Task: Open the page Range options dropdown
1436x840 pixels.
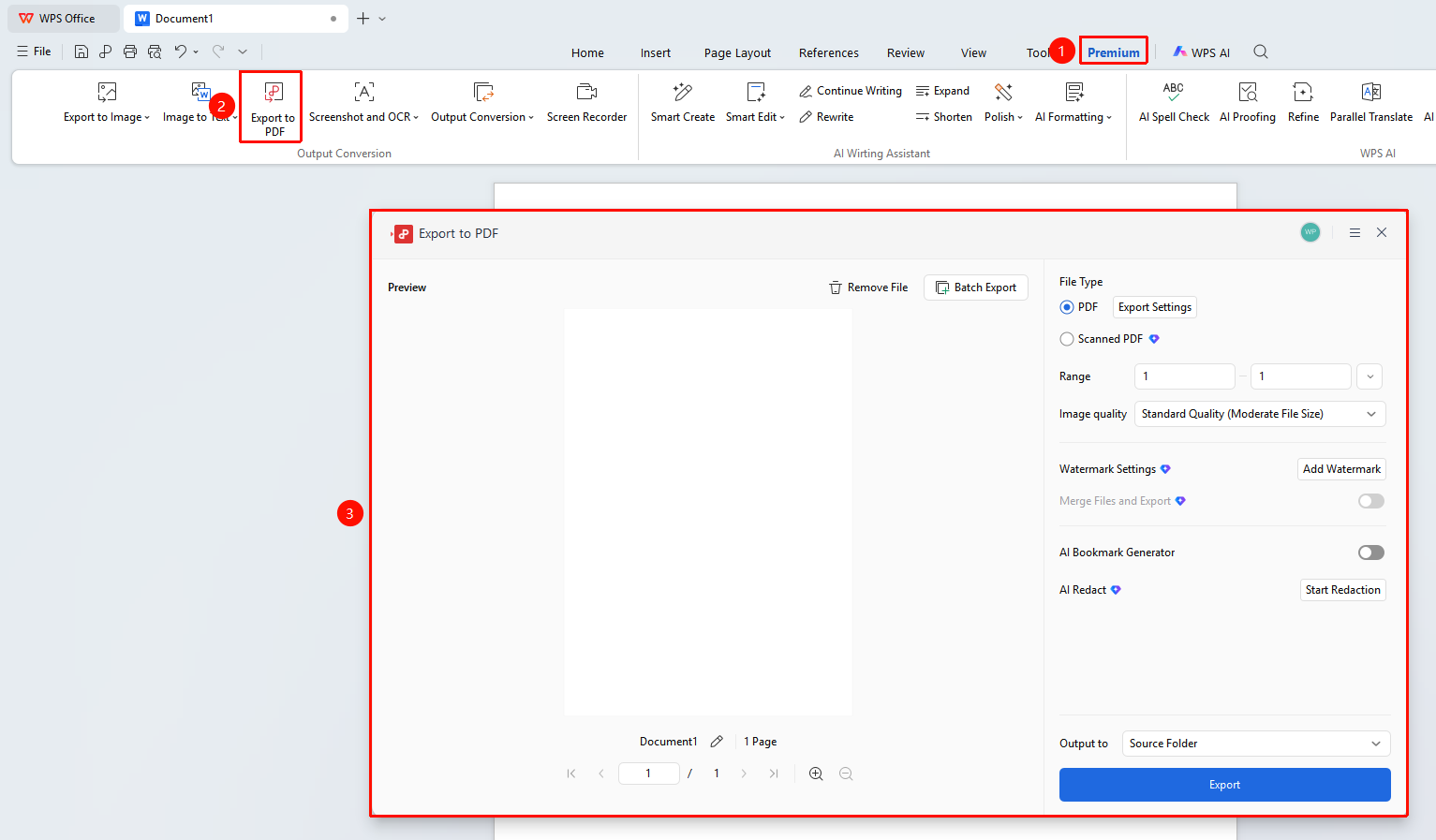Action: coord(1369,376)
